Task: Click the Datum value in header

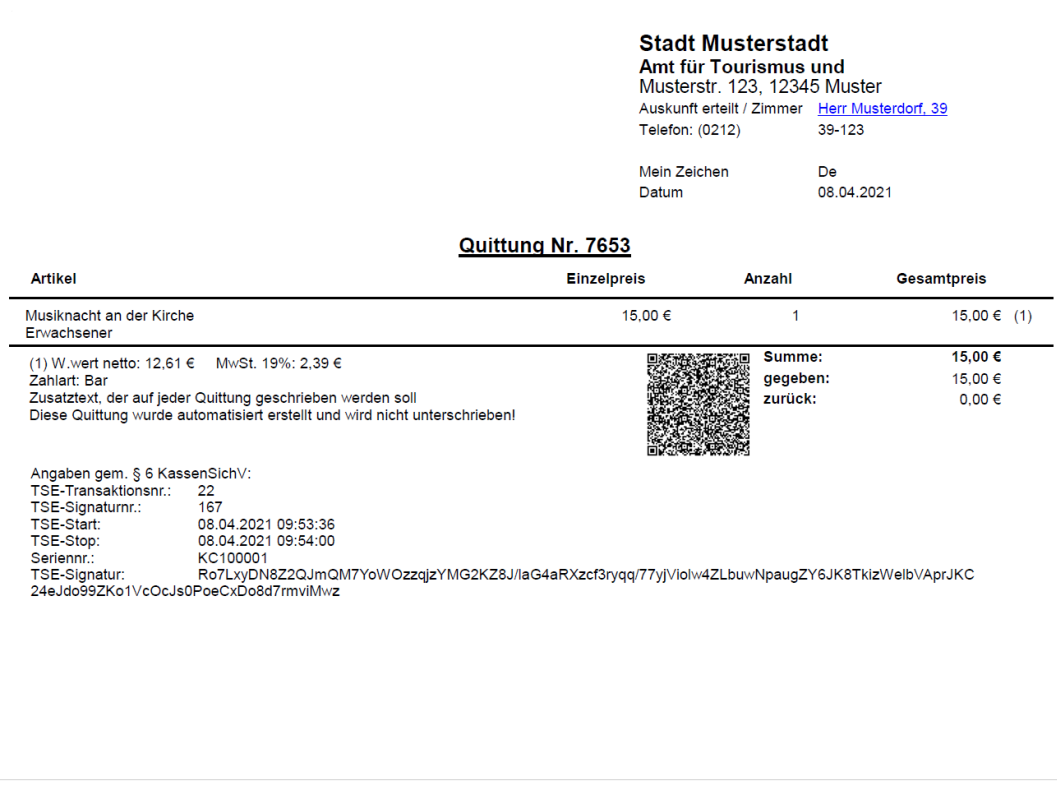Action: point(854,192)
